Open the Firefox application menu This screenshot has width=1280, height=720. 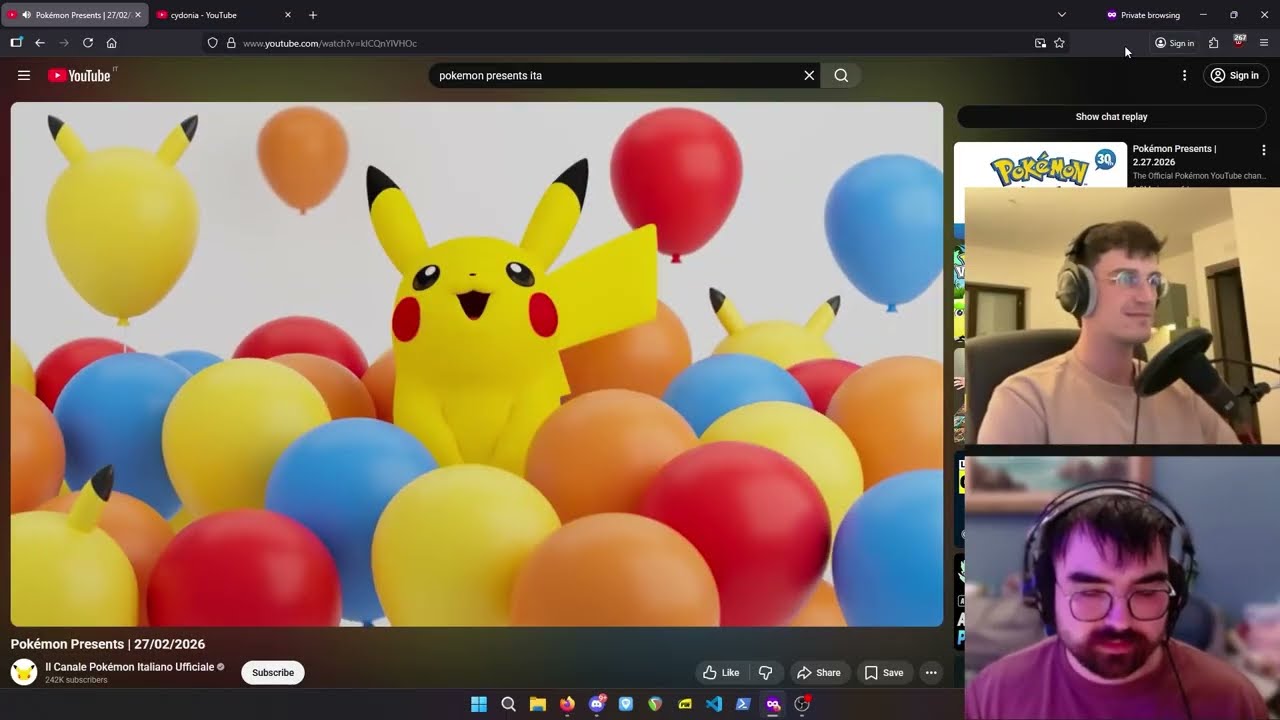1264,43
